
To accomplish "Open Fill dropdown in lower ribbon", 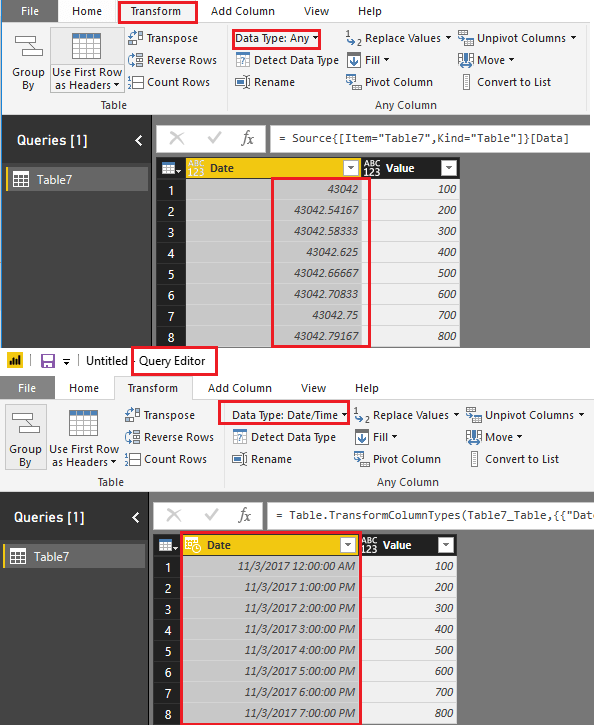I will 376,437.
